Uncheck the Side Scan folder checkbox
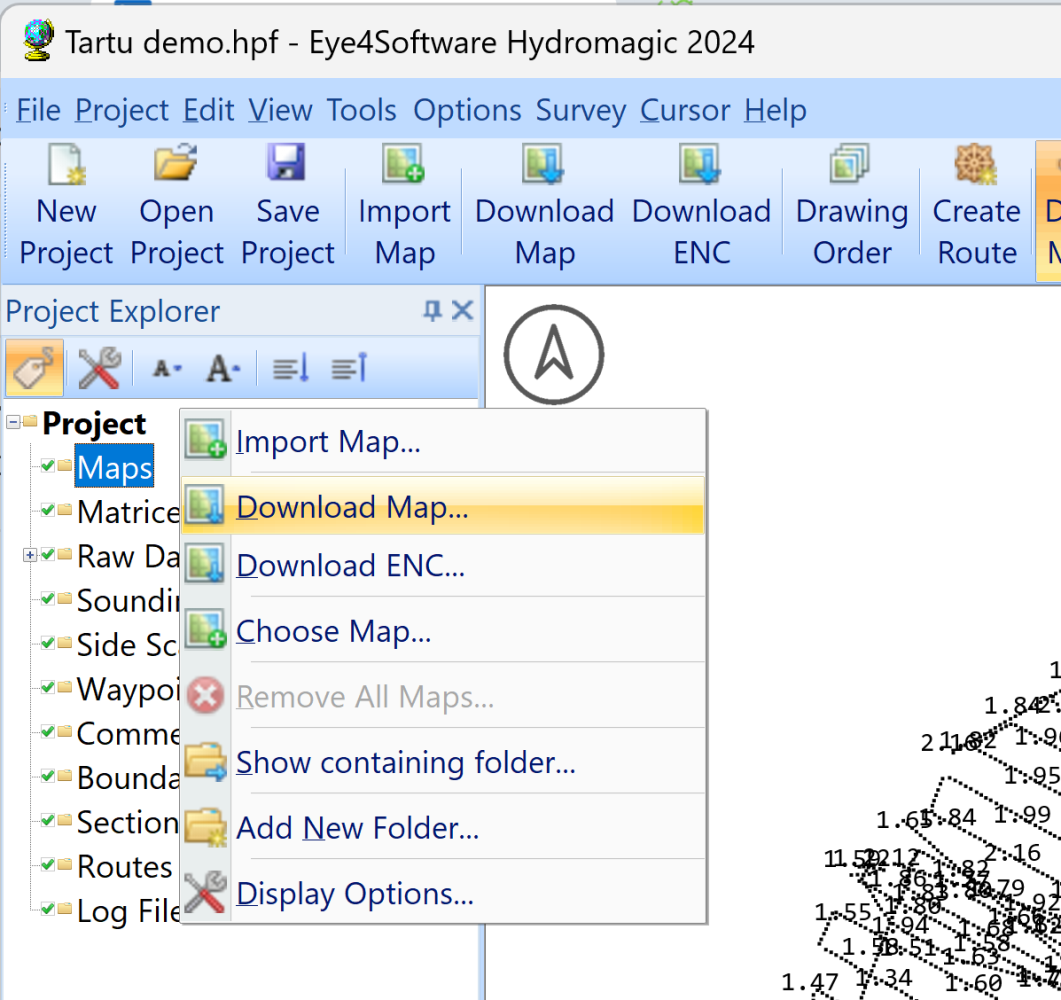Viewport: 1061px width, 1000px height. coord(47,643)
